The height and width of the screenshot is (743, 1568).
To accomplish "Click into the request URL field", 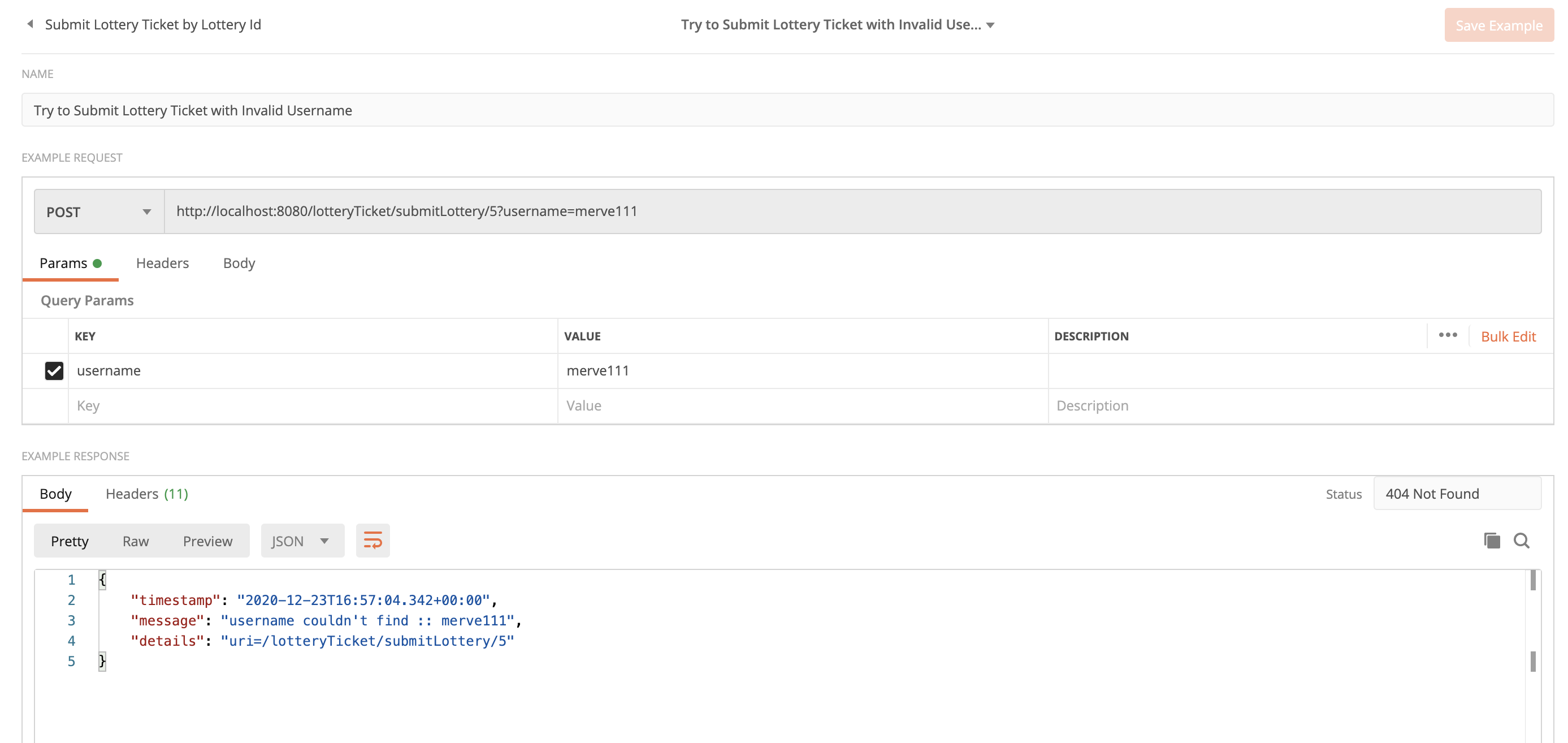I will tap(853, 212).
